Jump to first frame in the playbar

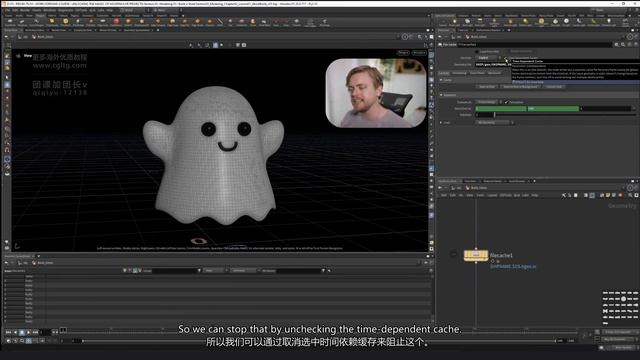point(8,332)
